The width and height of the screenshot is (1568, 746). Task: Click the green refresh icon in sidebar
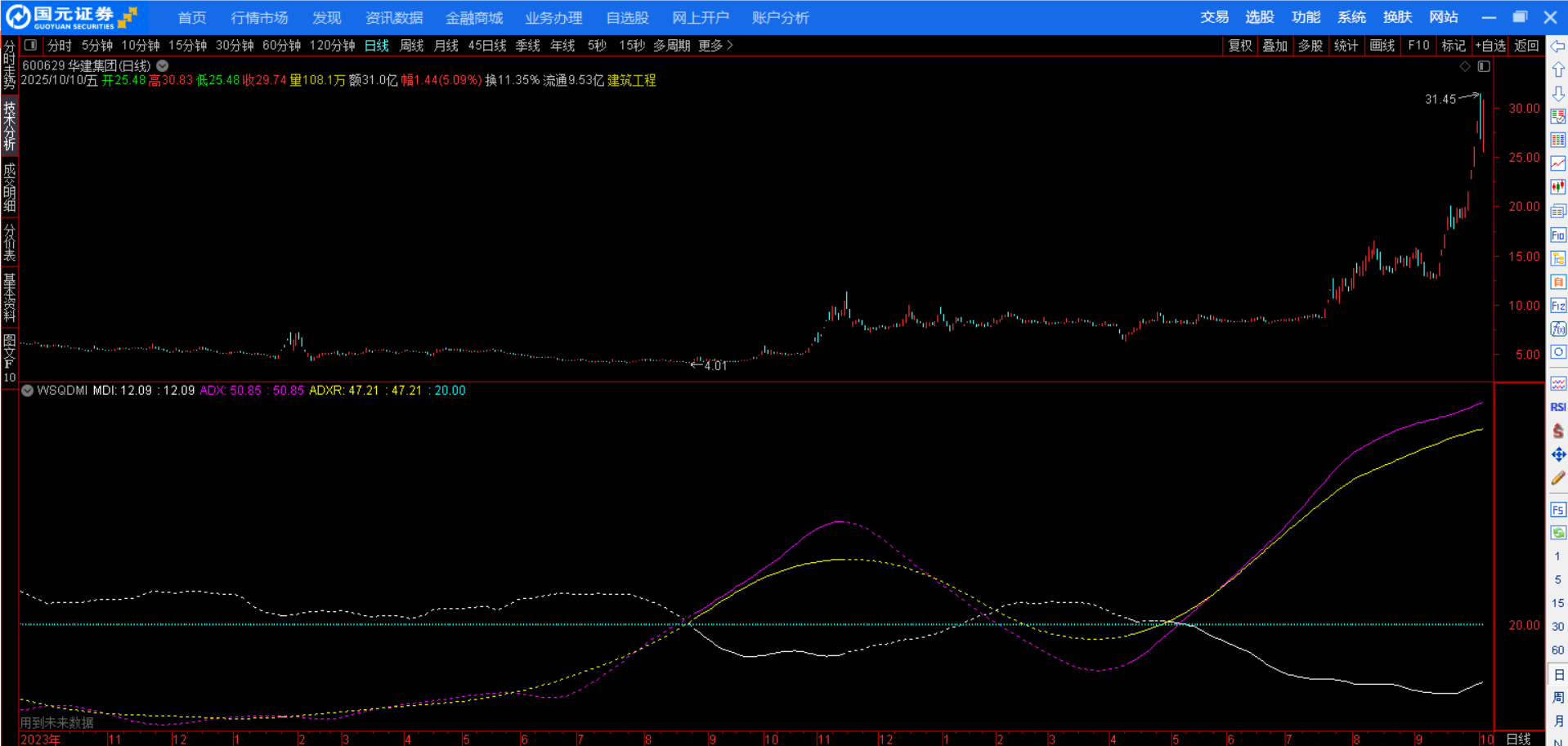(x=1558, y=533)
